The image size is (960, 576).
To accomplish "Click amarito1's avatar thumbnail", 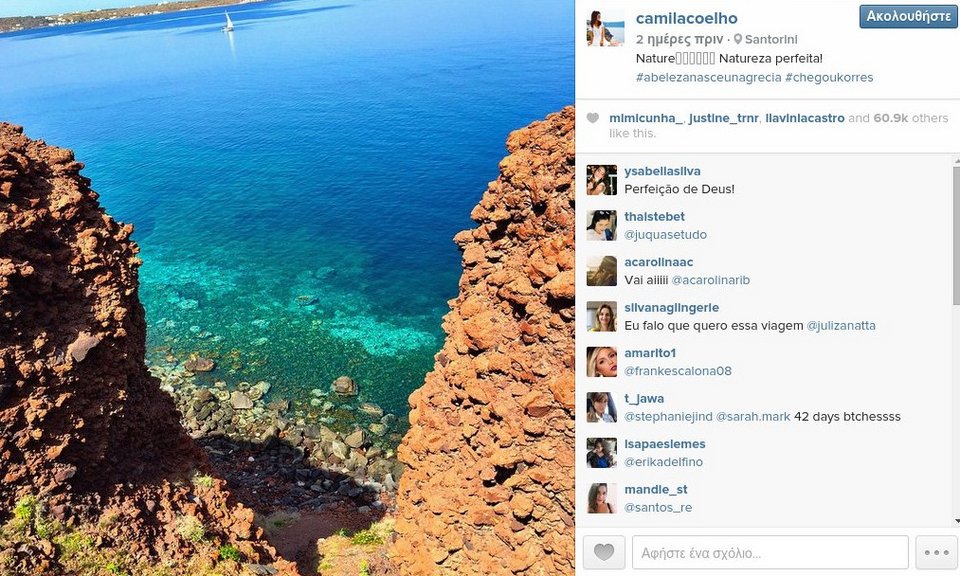I will tap(602, 362).
